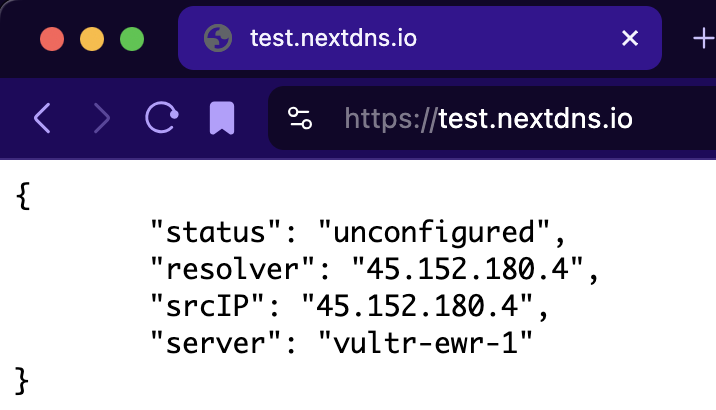Screen dimensions: 716x410
Task: Close the window with red button
Action: [x=52, y=39]
